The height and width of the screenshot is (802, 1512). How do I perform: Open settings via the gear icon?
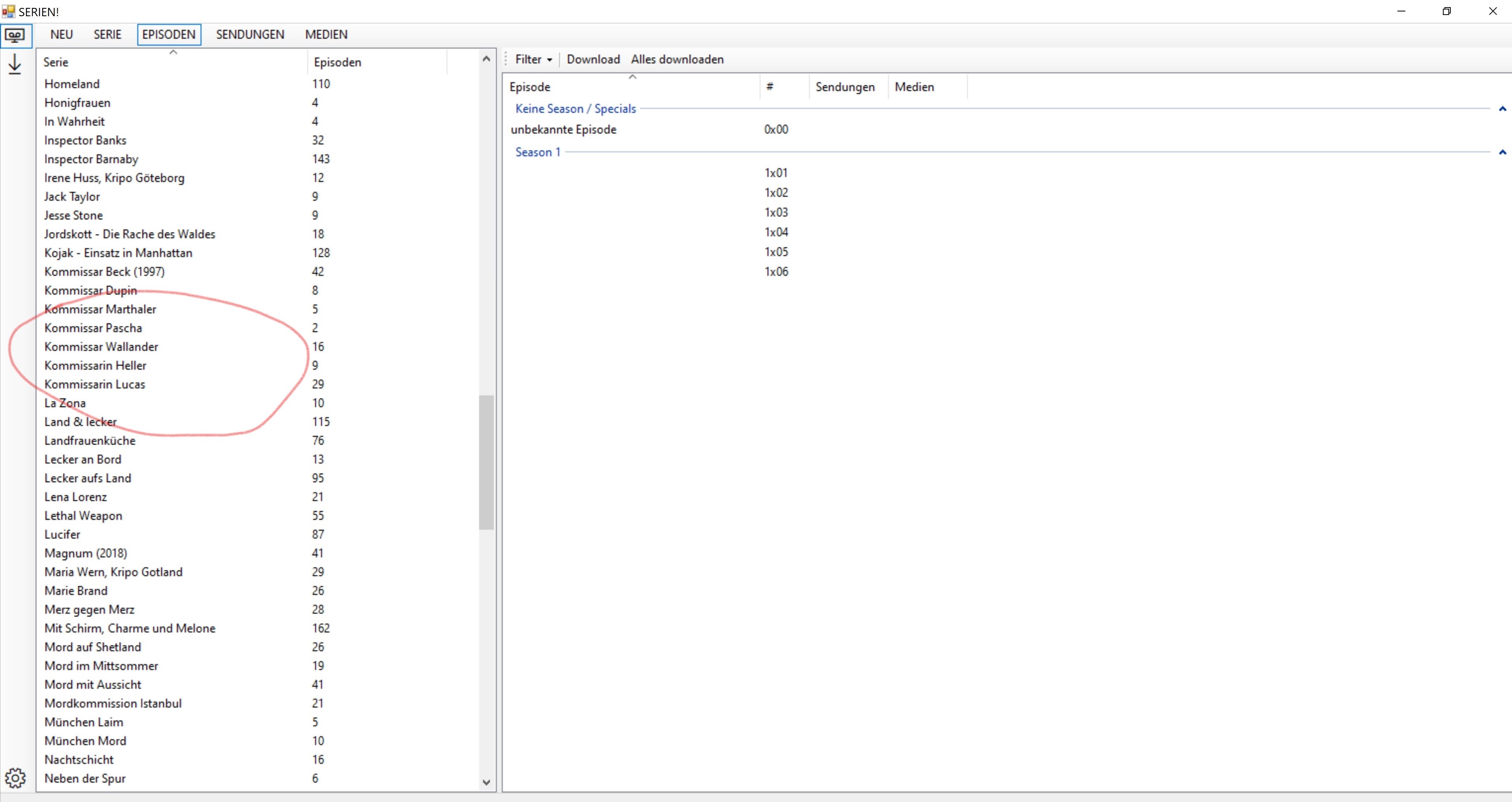point(15,778)
